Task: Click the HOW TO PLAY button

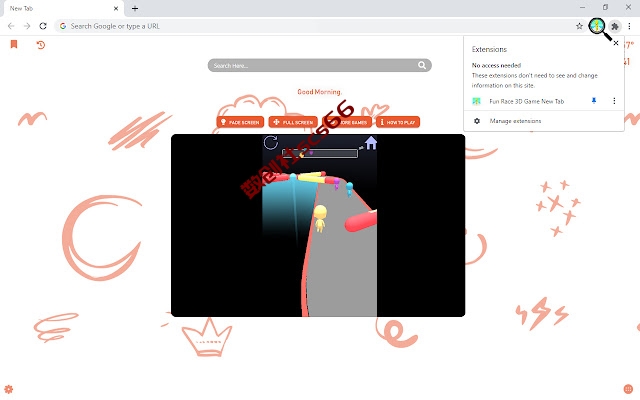Action: coord(398,122)
